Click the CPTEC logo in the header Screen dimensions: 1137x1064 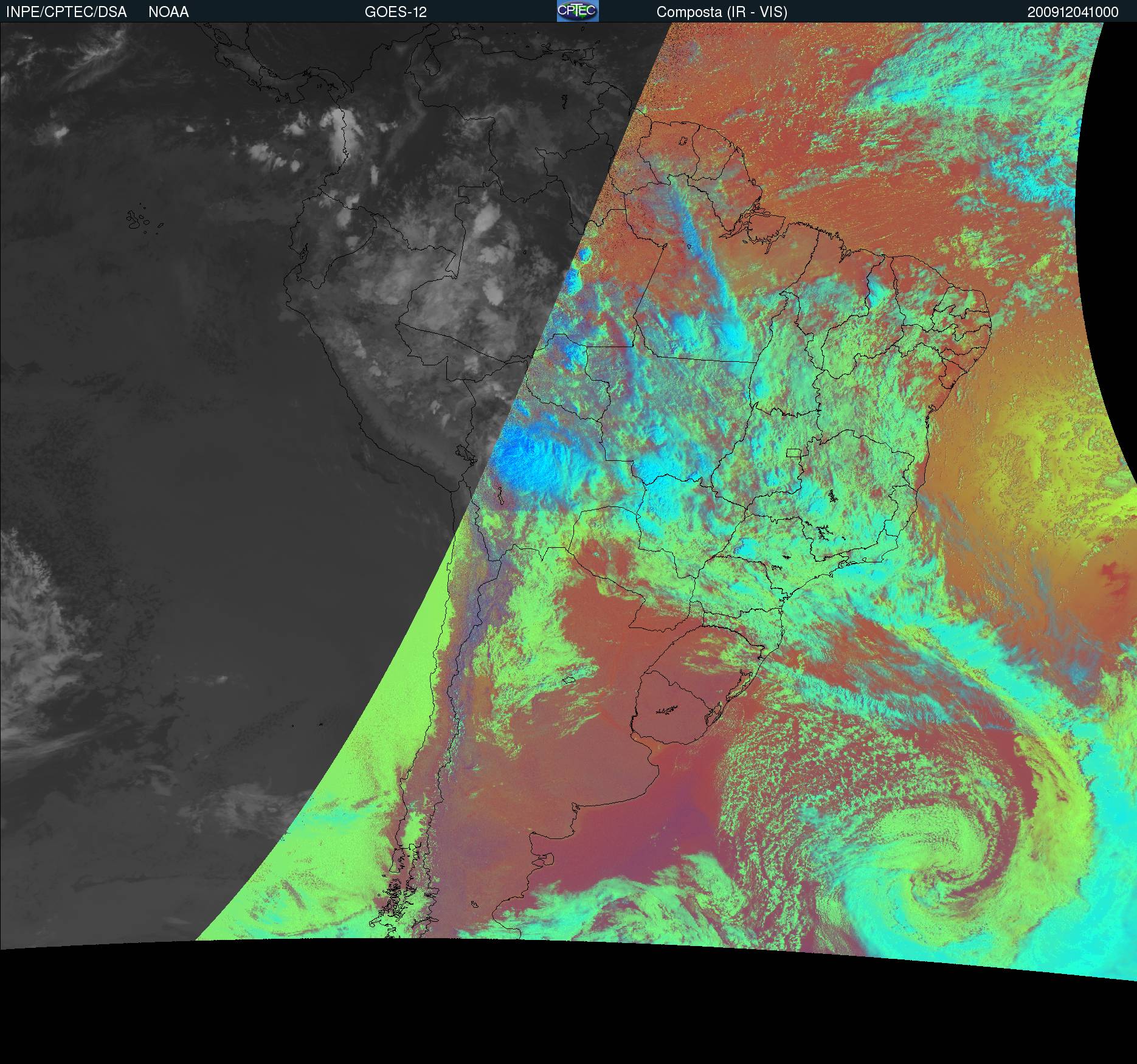(578, 11)
